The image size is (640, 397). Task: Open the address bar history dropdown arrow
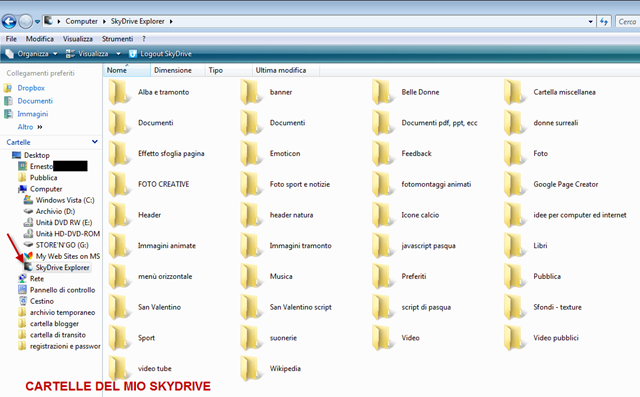[590, 22]
